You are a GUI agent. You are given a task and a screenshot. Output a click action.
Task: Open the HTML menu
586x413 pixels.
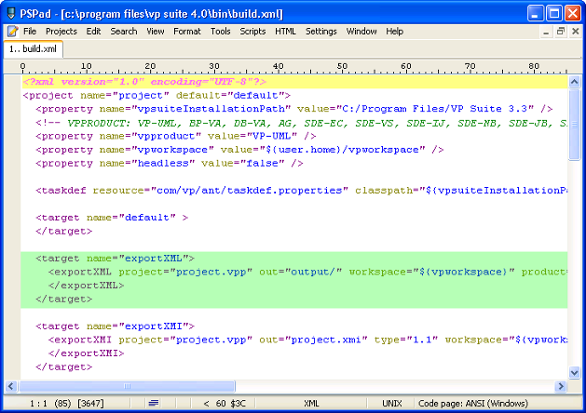point(286,31)
